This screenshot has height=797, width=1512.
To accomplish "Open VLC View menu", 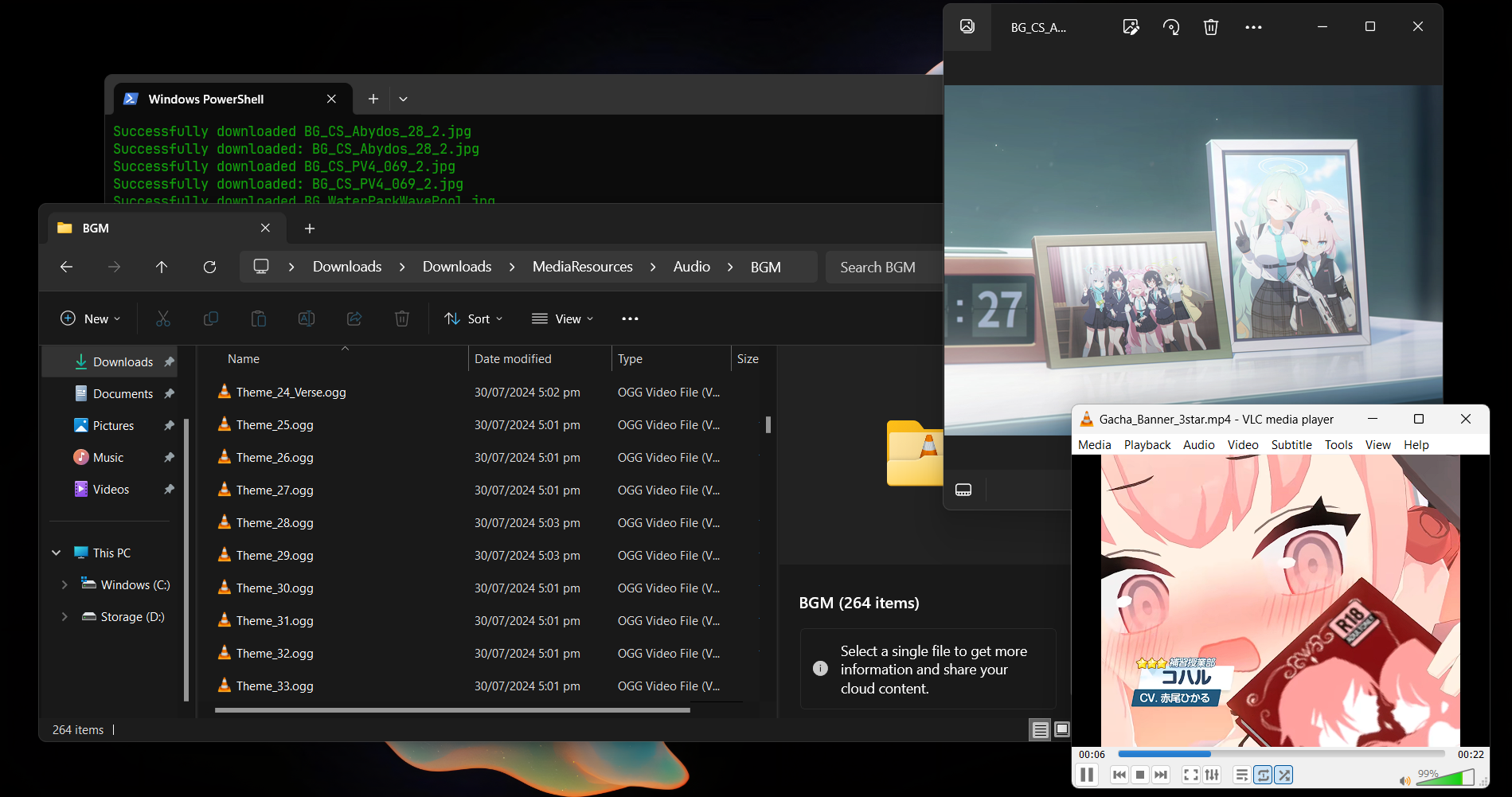I will (1378, 445).
